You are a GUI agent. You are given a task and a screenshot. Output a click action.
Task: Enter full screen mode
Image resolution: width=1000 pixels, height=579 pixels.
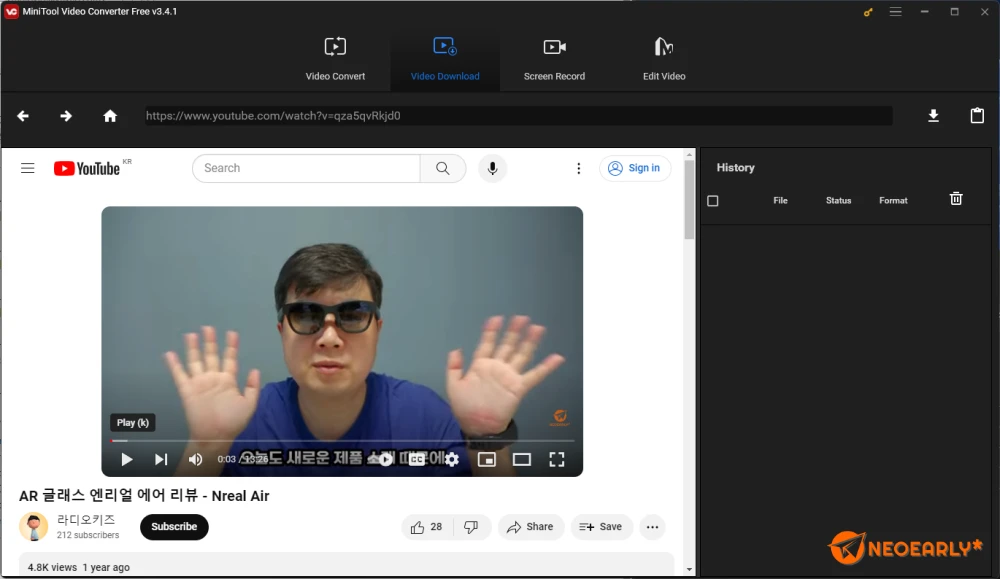557,459
